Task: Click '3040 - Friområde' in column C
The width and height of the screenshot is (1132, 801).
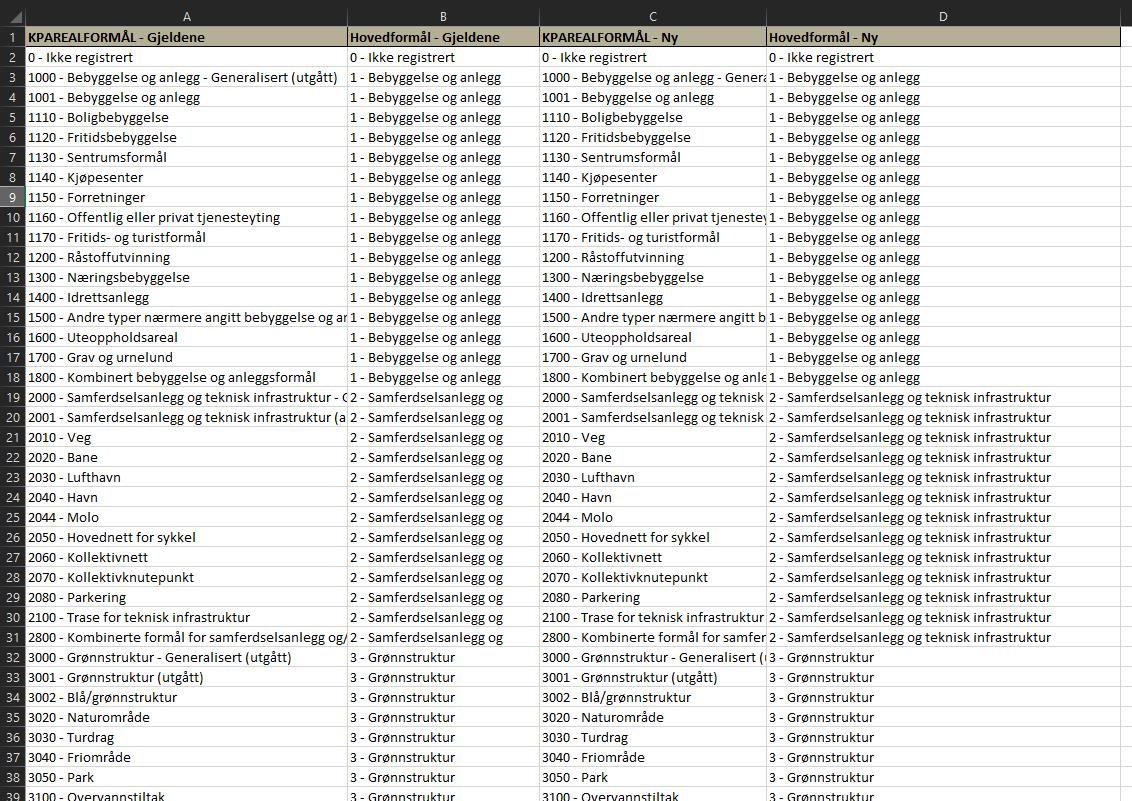Action: [x=653, y=758]
